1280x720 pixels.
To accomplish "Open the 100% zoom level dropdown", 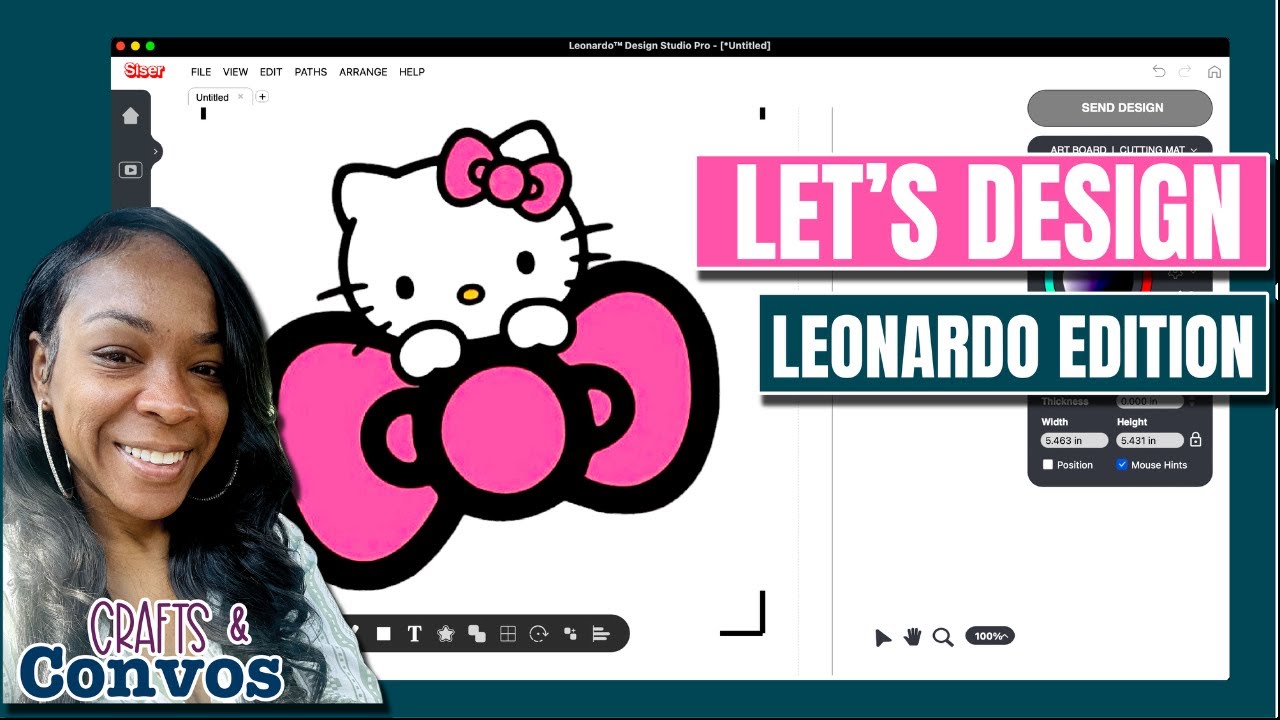I will [990, 636].
